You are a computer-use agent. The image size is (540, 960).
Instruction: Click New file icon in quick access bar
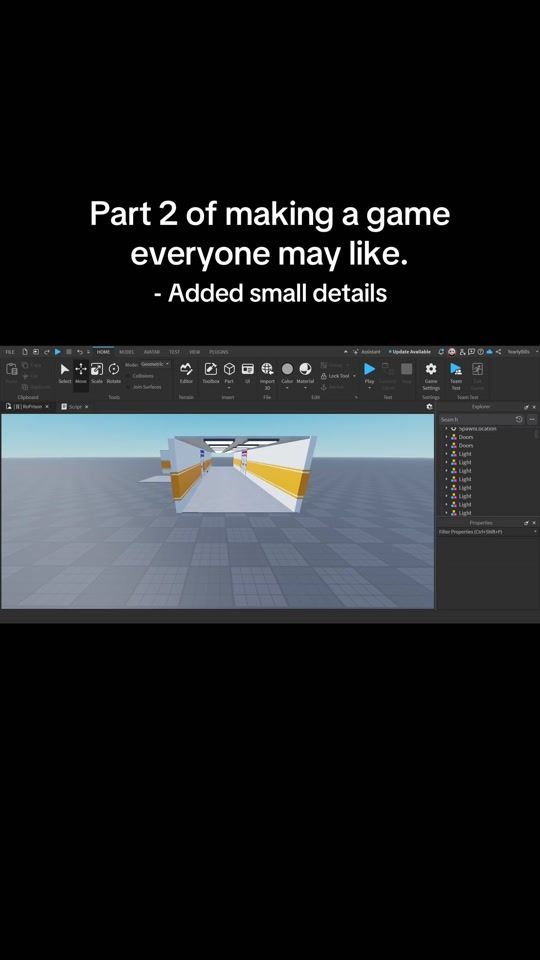(x=25, y=352)
